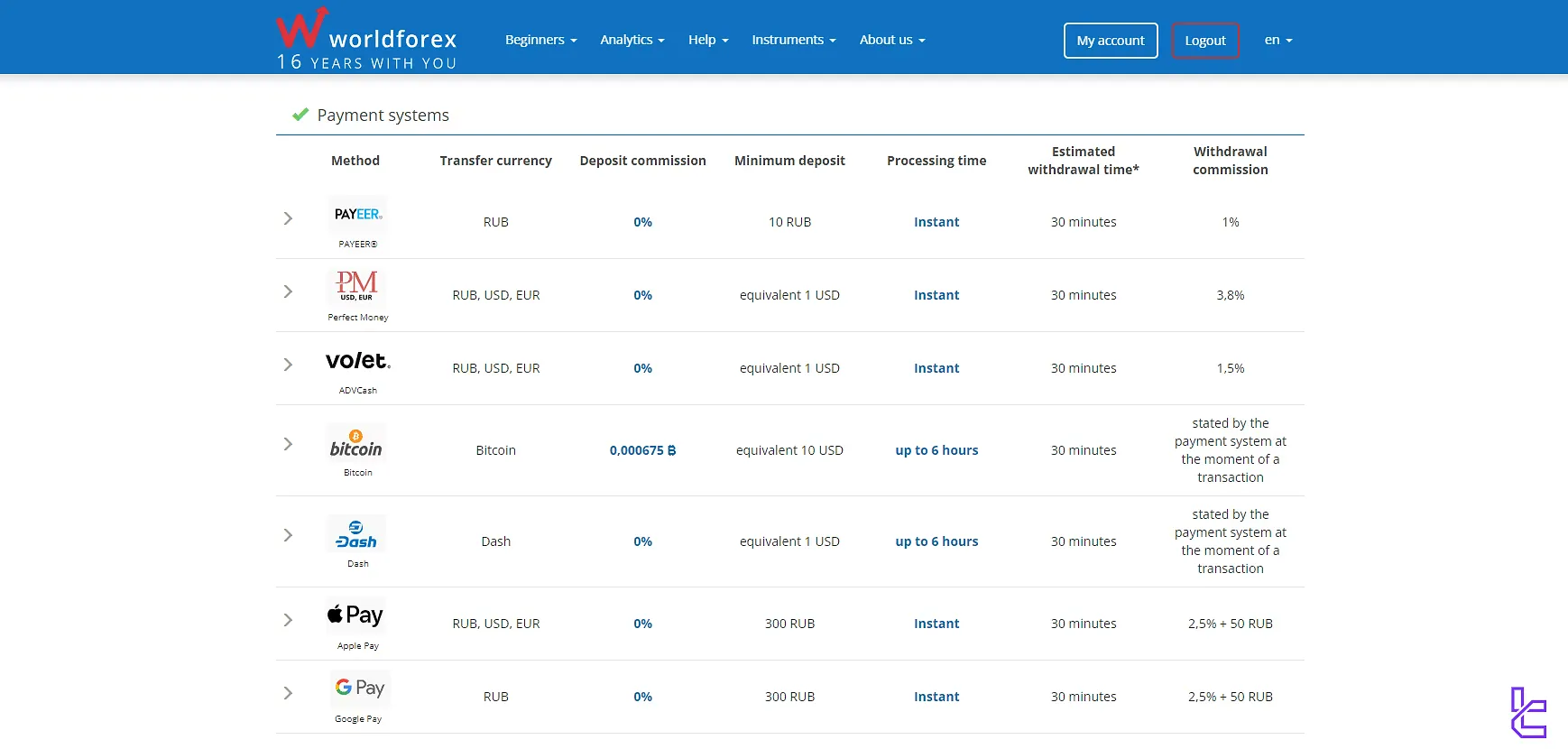This screenshot has width=1568, height=749.
Task: Click Google Pay's Instant processing time
Action: point(936,697)
